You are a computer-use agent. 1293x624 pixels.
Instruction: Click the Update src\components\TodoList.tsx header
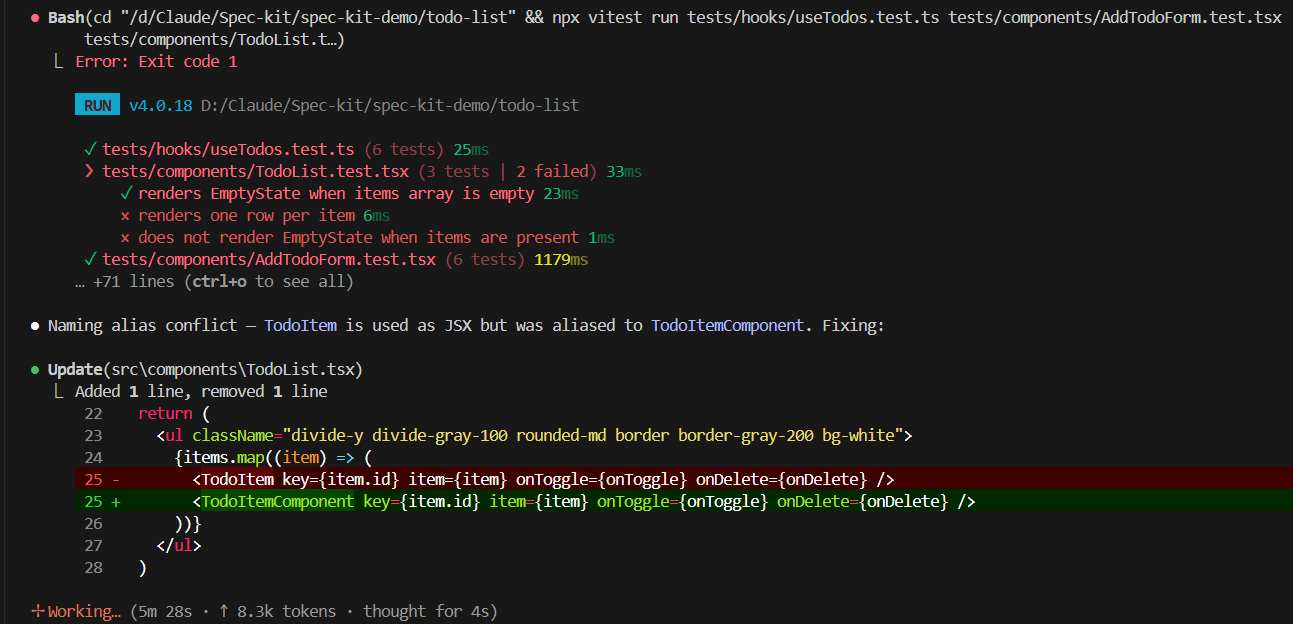[205, 369]
